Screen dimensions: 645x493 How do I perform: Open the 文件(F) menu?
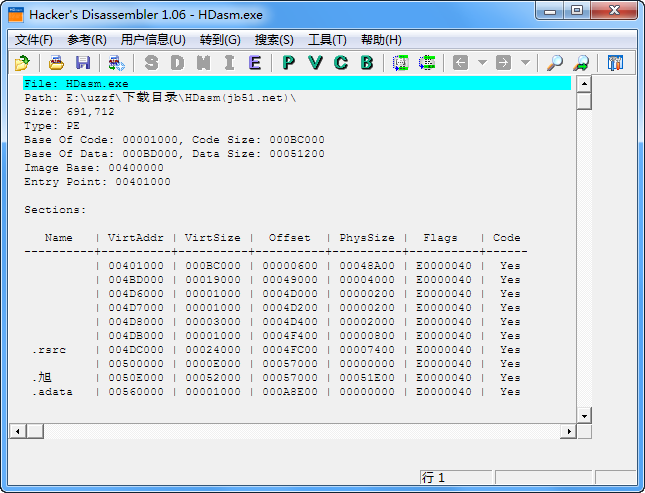point(34,40)
